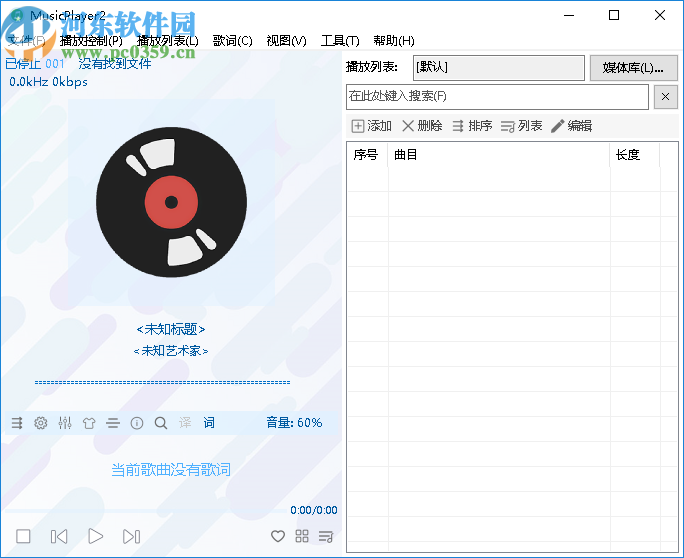
Task: Switch to mini mode grid icon
Action: (302, 536)
